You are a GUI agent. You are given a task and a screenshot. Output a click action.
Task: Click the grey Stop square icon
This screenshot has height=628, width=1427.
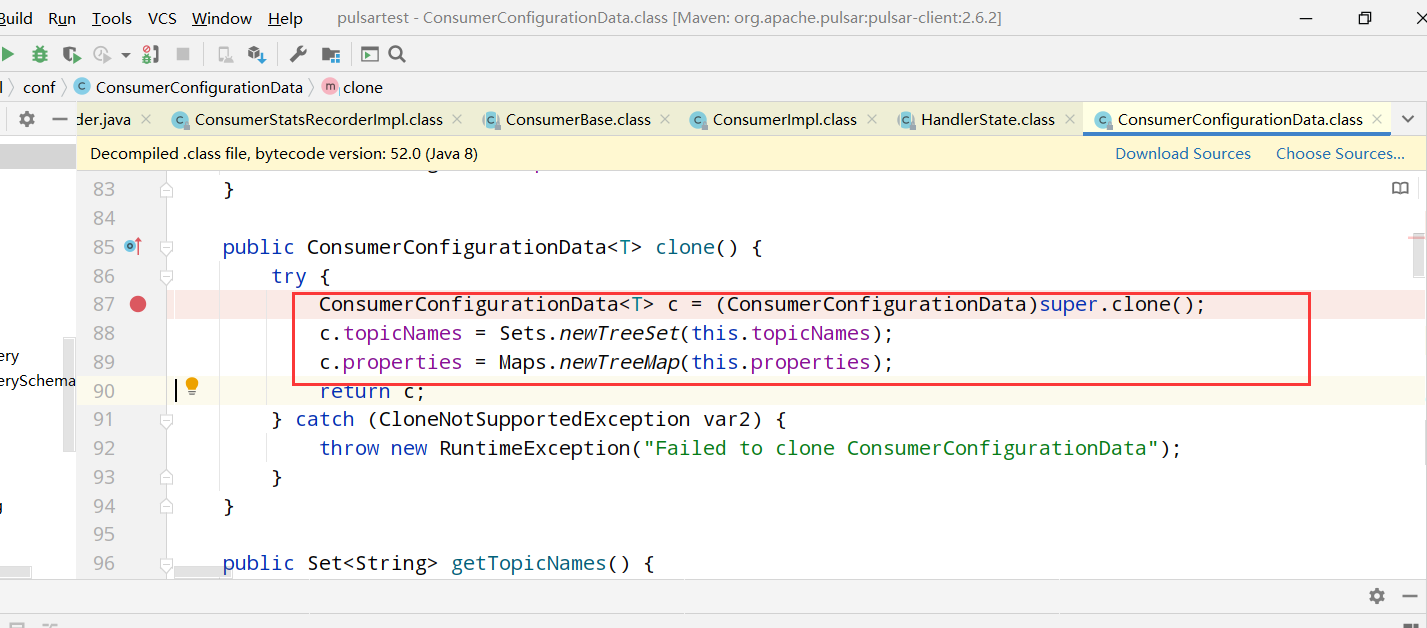click(x=183, y=54)
